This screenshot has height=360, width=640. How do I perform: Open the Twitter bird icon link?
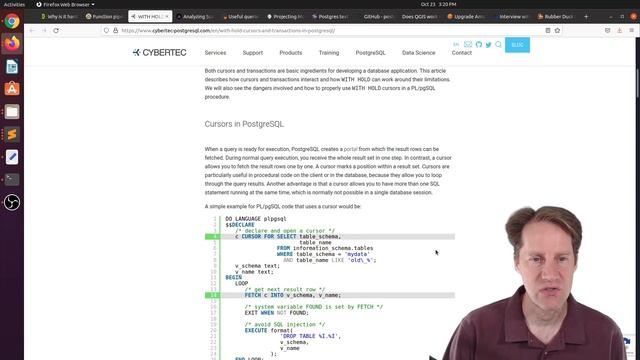pyautogui.click(x=489, y=44)
